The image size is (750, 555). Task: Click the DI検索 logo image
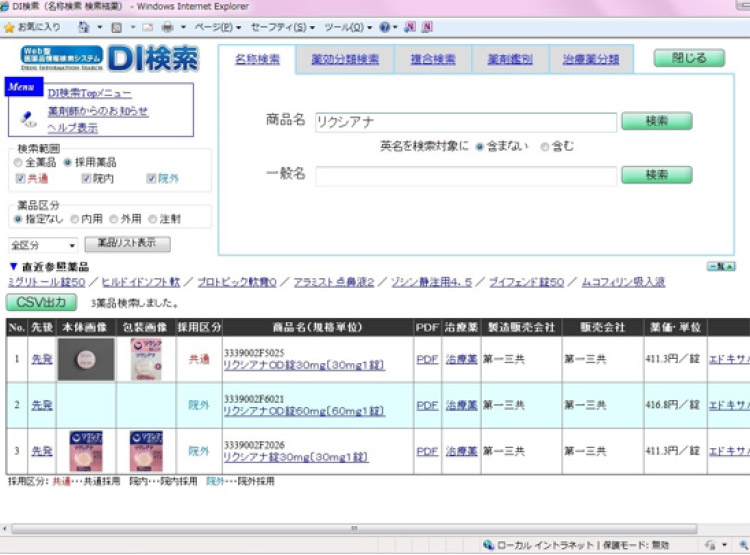(x=110, y=59)
